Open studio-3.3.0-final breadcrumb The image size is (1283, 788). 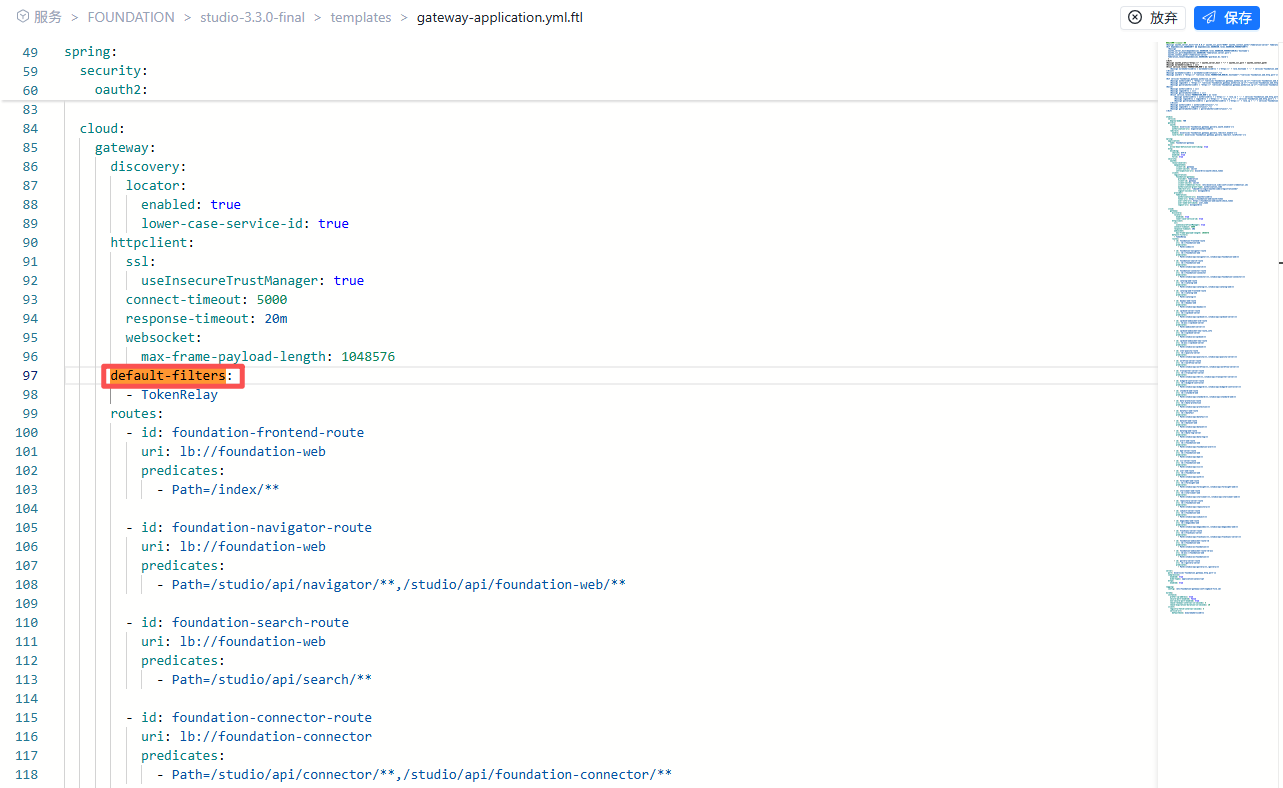[252, 17]
